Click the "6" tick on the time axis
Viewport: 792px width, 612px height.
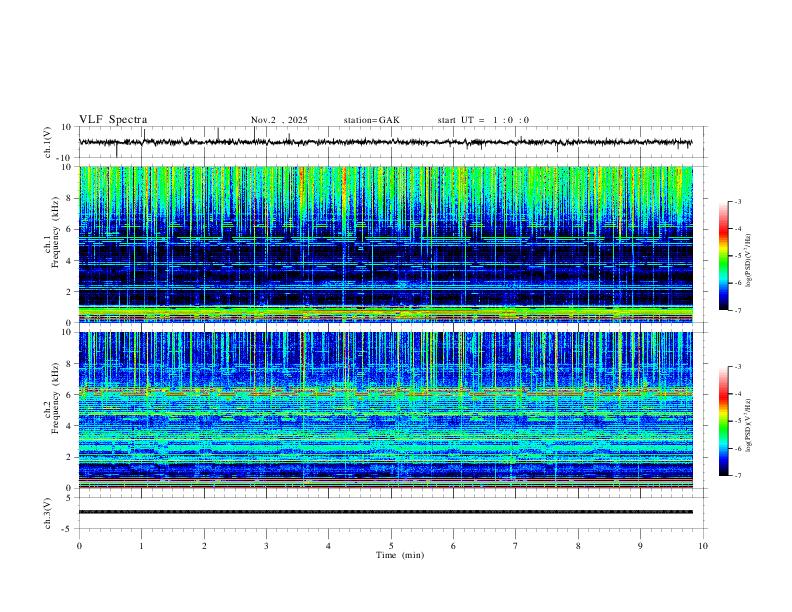453,546
